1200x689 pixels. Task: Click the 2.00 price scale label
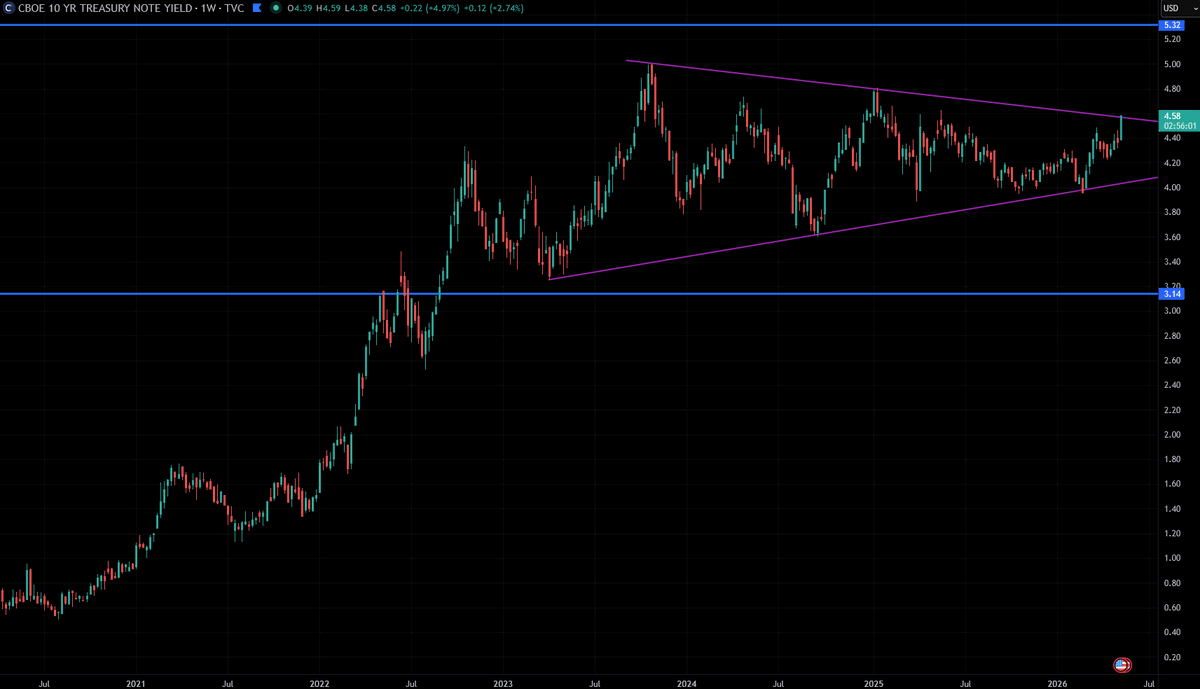tap(1171, 434)
